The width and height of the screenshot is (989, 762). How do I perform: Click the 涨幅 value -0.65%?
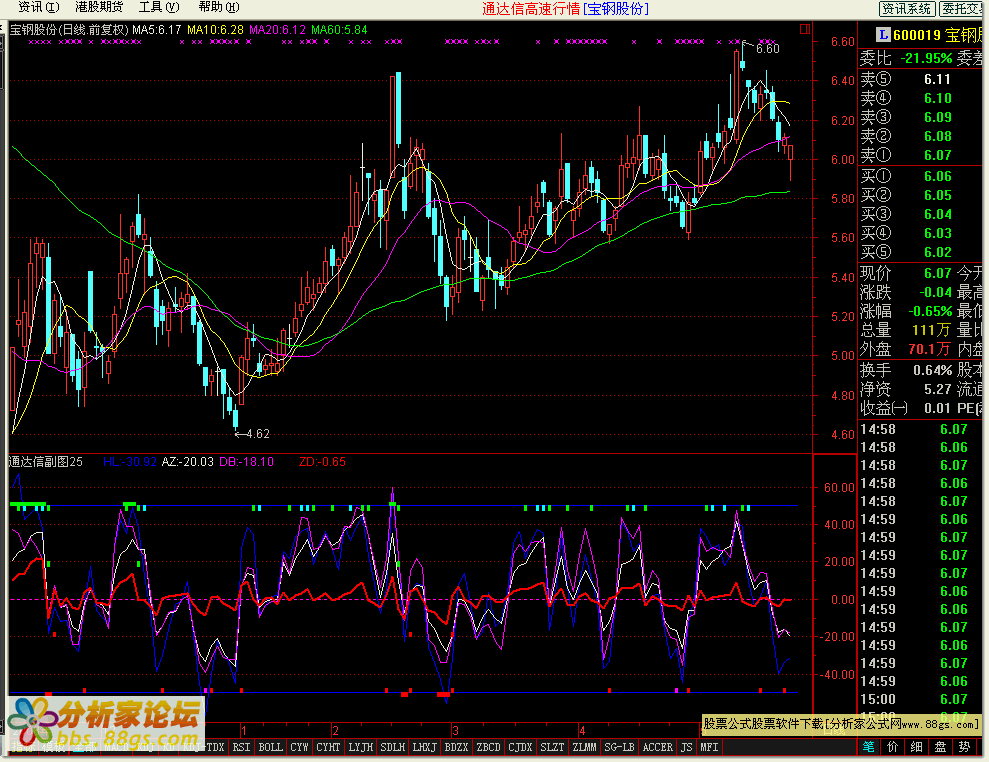click(930, 312)
